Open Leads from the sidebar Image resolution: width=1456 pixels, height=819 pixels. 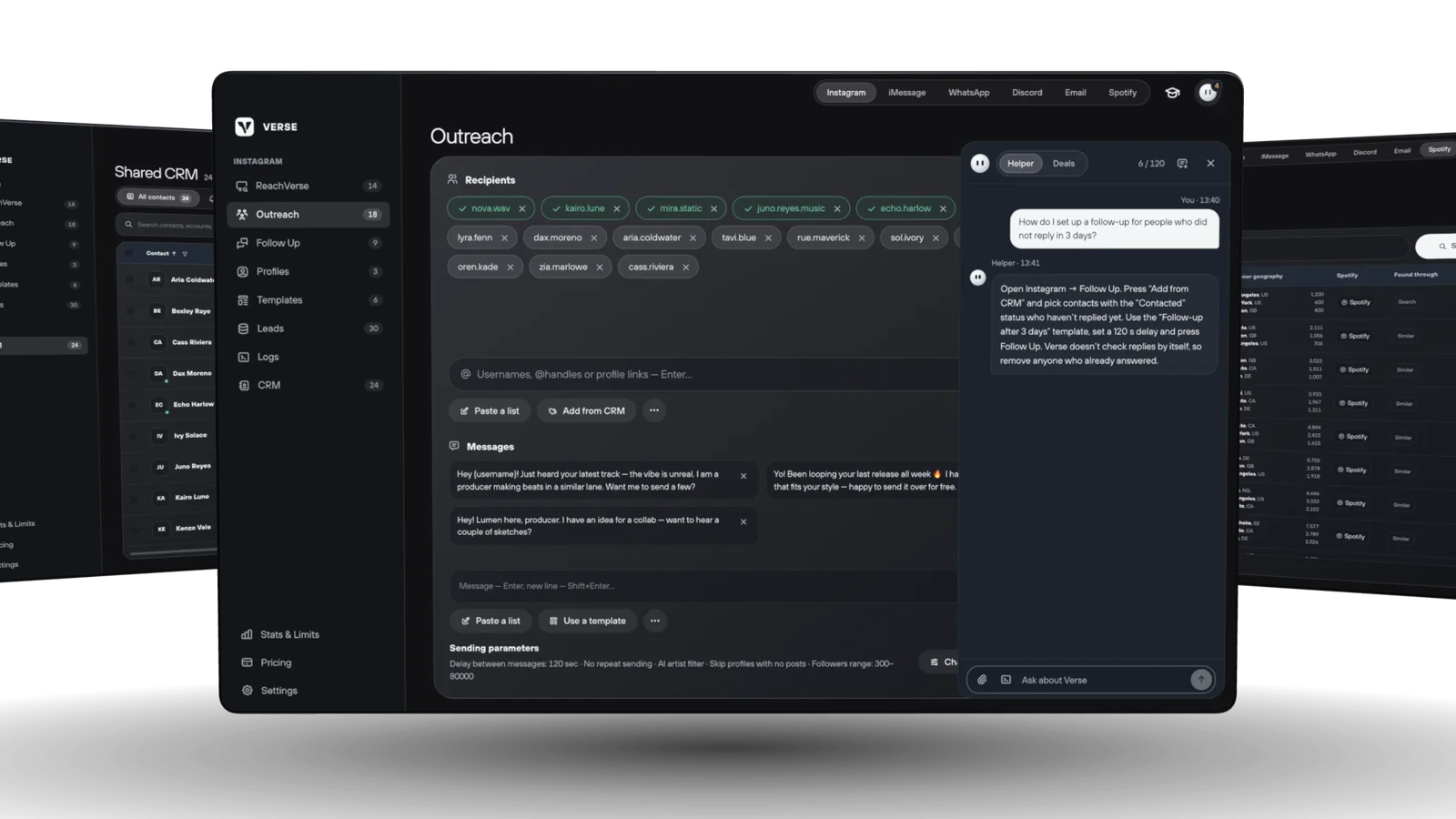tap(308, 329)
